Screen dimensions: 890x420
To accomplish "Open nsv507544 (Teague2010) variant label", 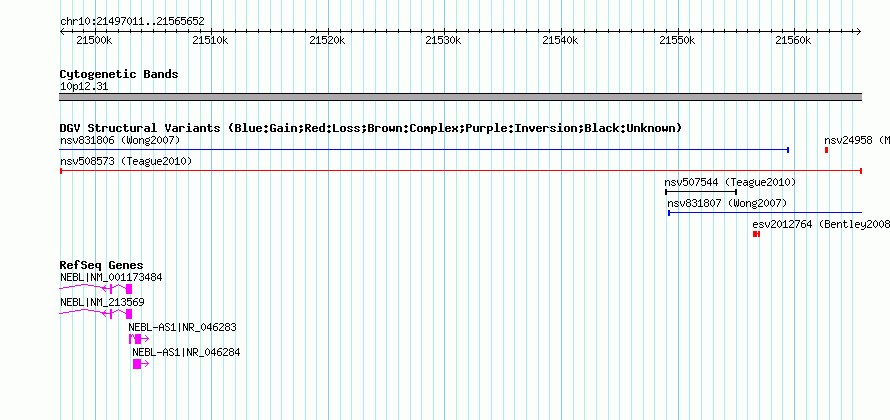I will 731,183.
